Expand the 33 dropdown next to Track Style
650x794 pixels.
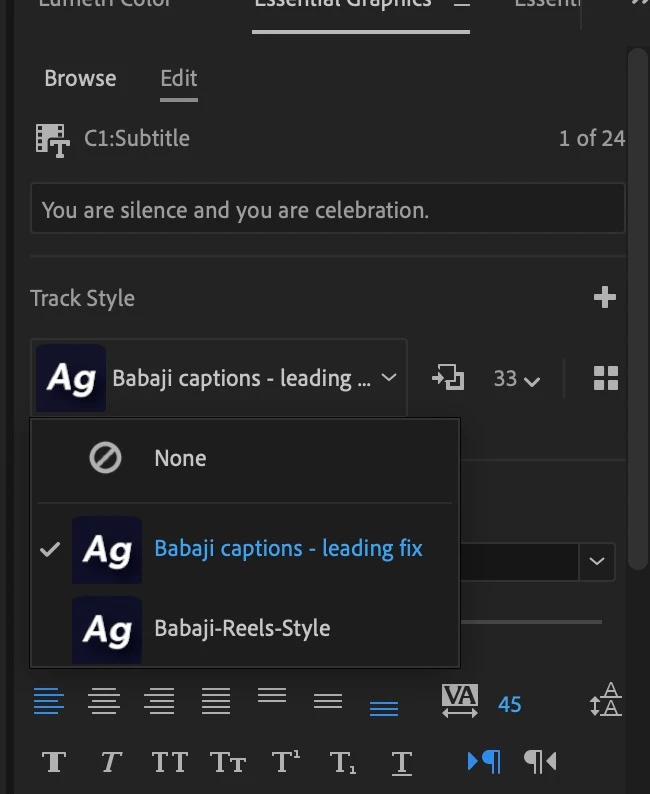516,379
